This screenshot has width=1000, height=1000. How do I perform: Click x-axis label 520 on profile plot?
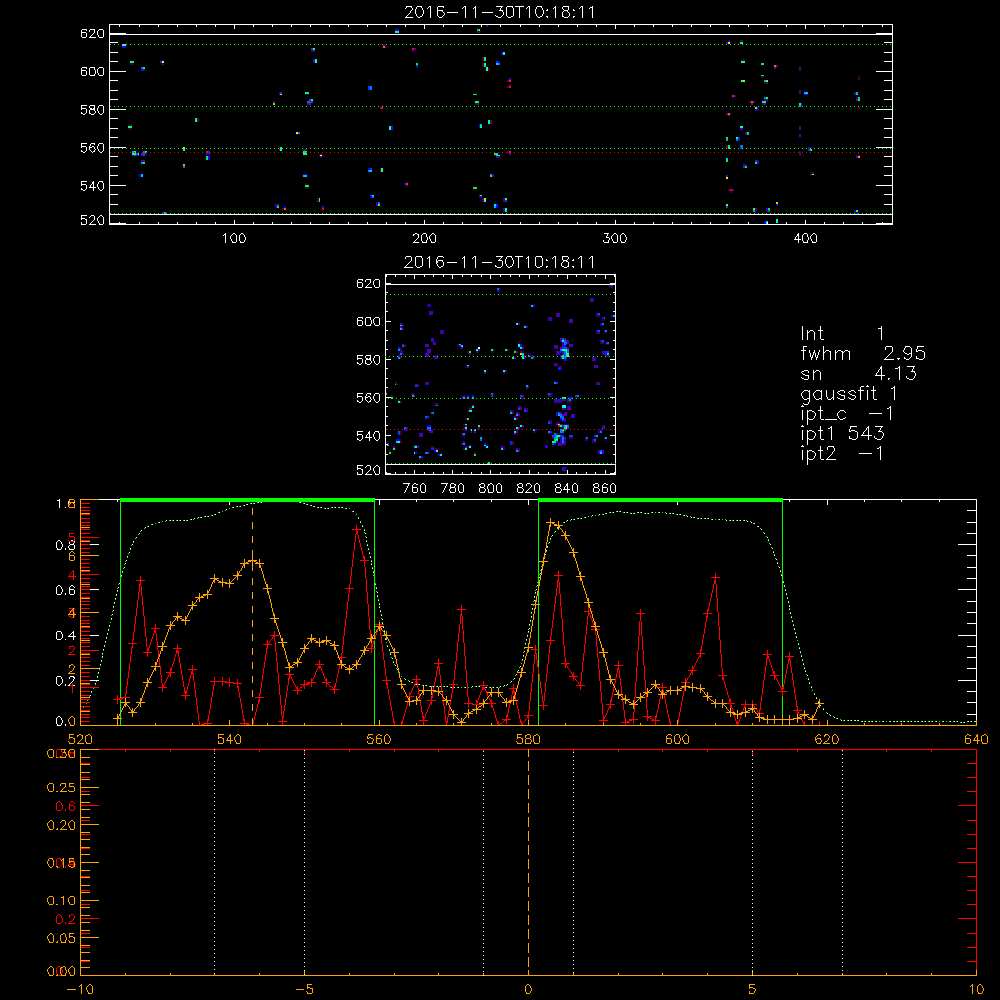(x=80, y=739)
